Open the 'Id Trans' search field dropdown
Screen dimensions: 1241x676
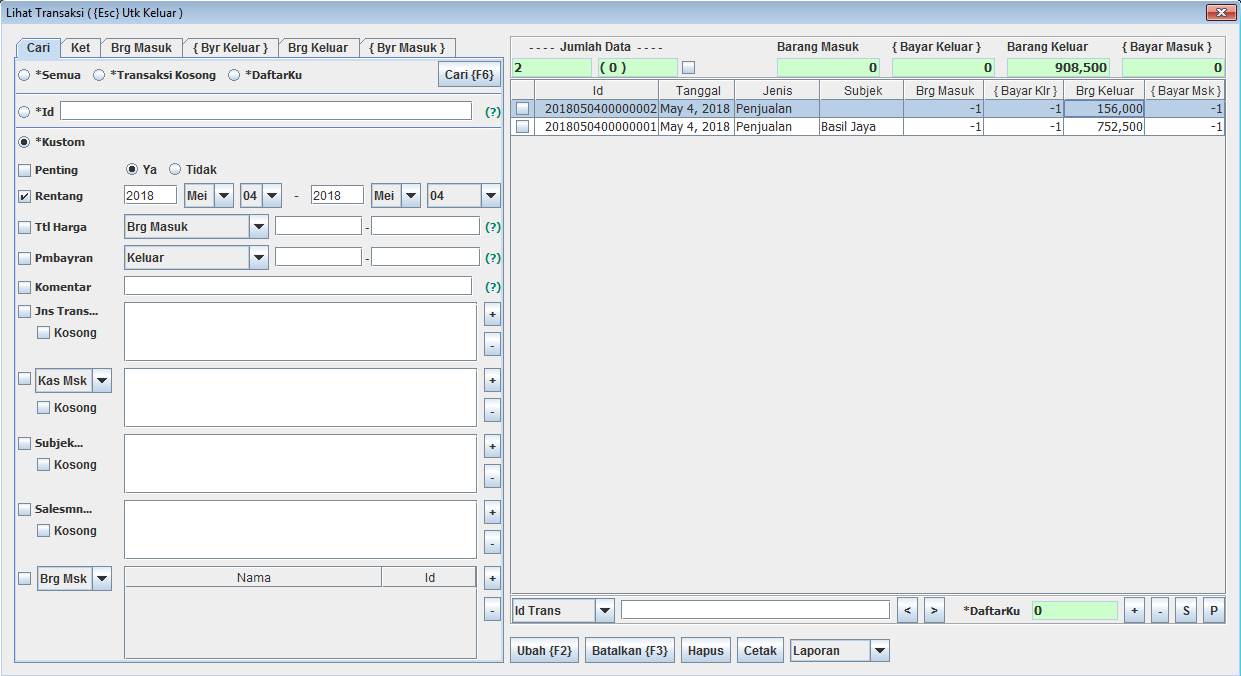[x=604, y=610]
